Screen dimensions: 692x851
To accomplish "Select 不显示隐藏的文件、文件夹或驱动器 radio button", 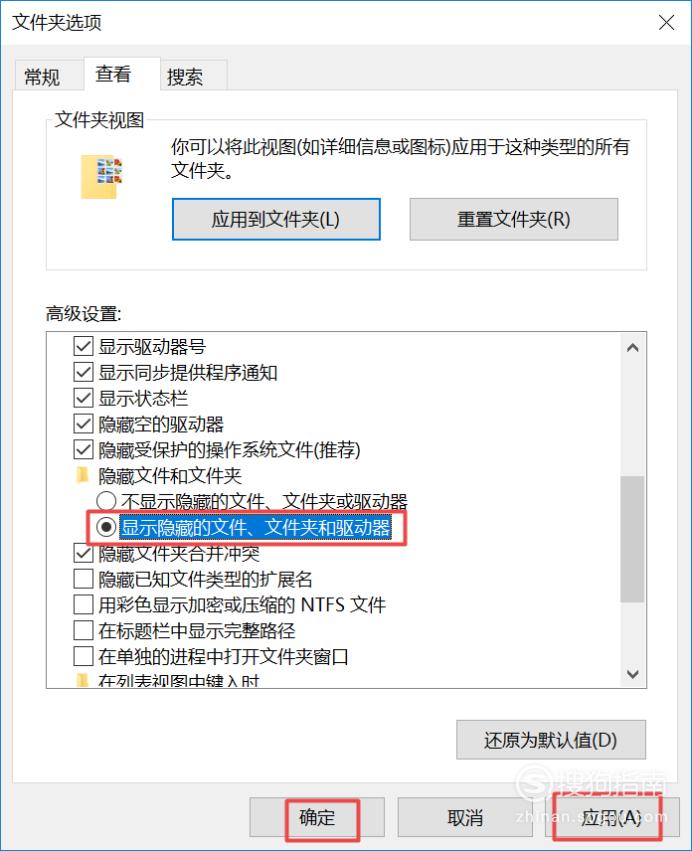I will pyautogui.click(x=106, y=501).
